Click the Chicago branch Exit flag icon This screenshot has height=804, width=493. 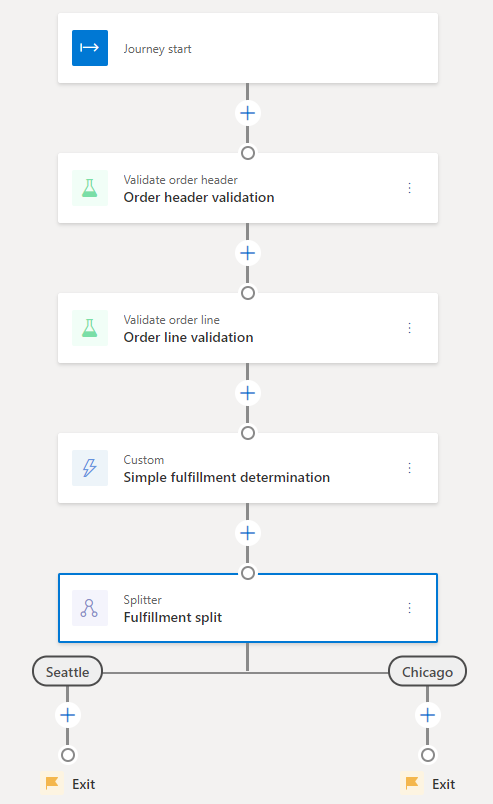point(412,783)
